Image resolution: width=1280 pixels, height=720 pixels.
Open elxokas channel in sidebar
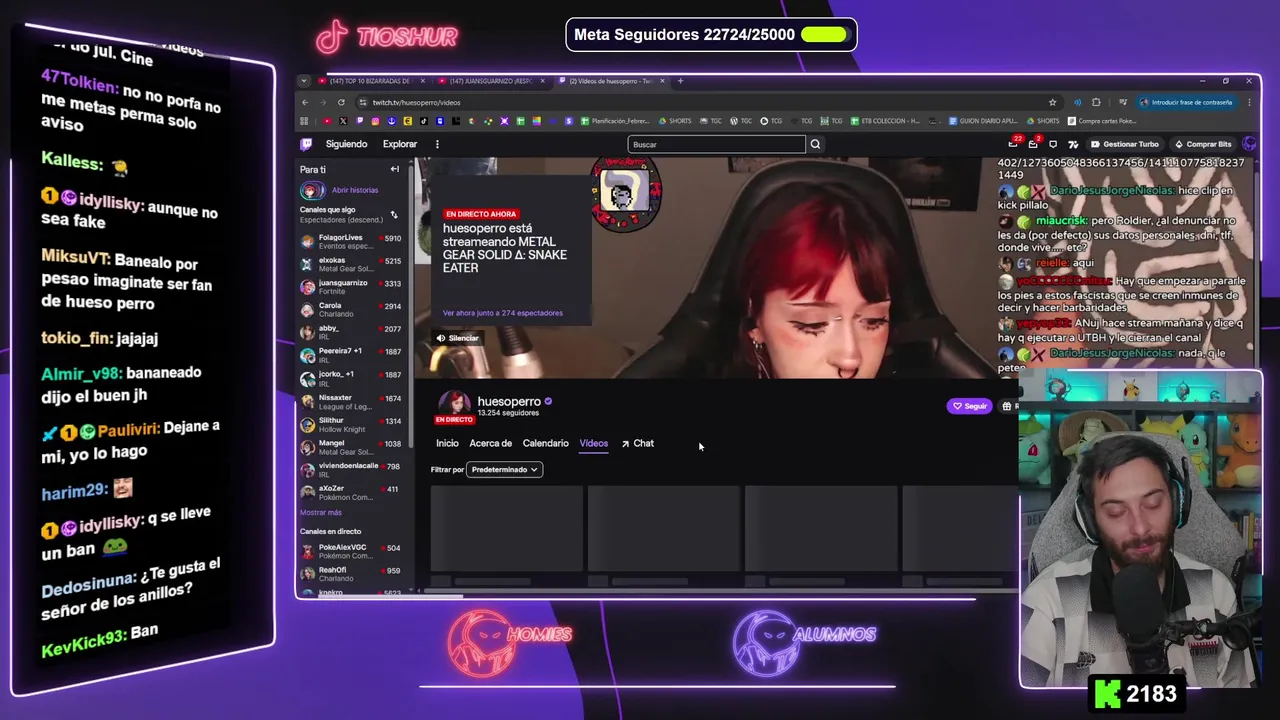coord(352,264)
